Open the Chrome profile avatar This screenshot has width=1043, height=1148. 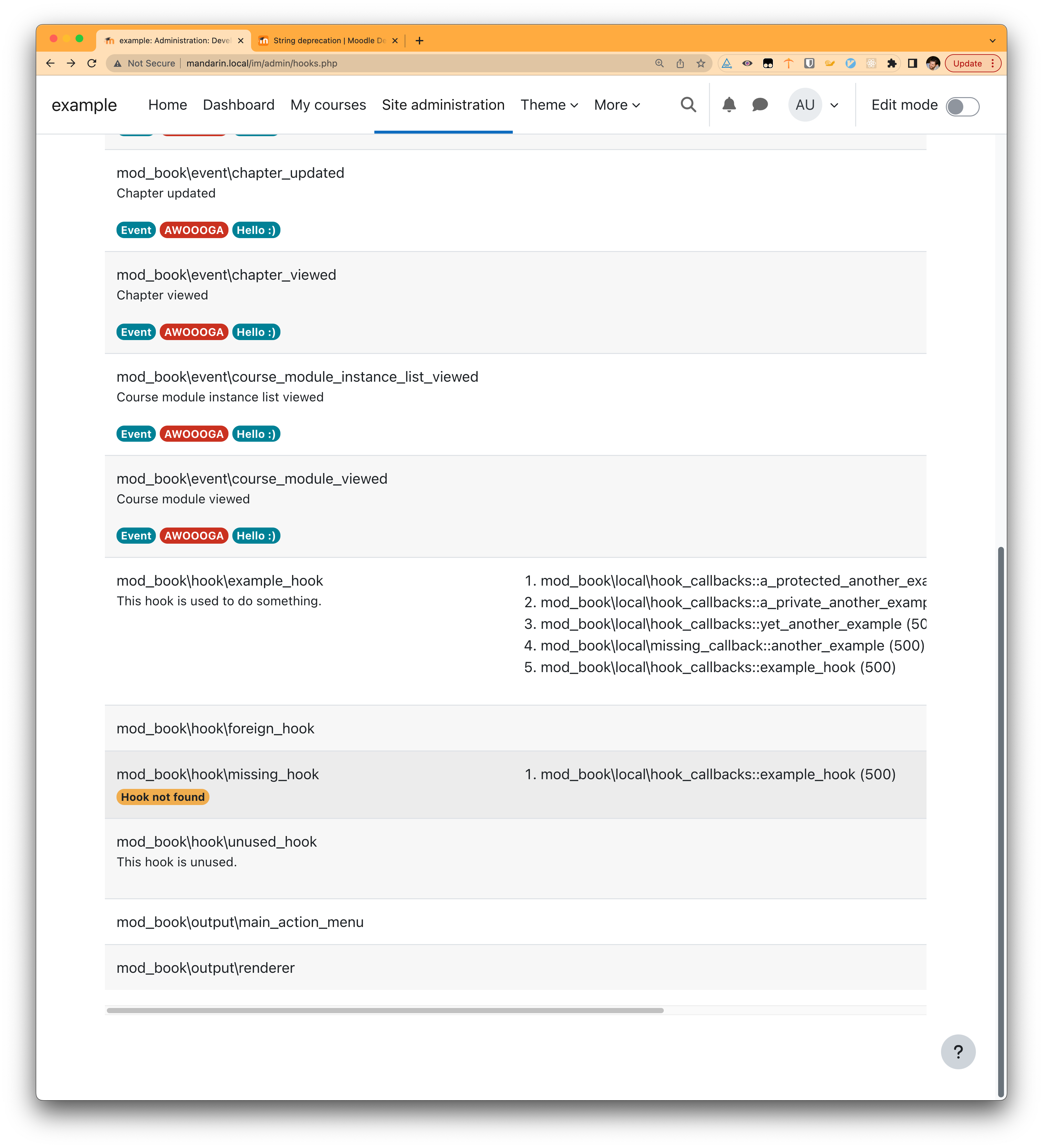click(933, 63)
